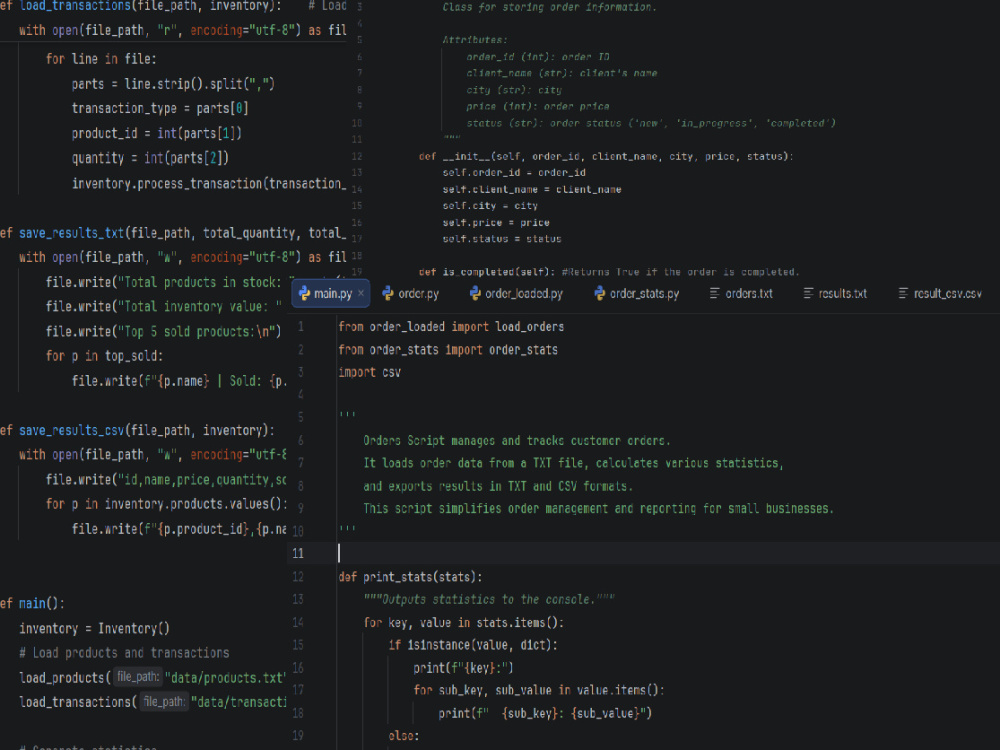Click 'for key, value in stats.items():' line
Viewport: 1000px width, 750px height.
pyautogui.click(x=464, y=622)
